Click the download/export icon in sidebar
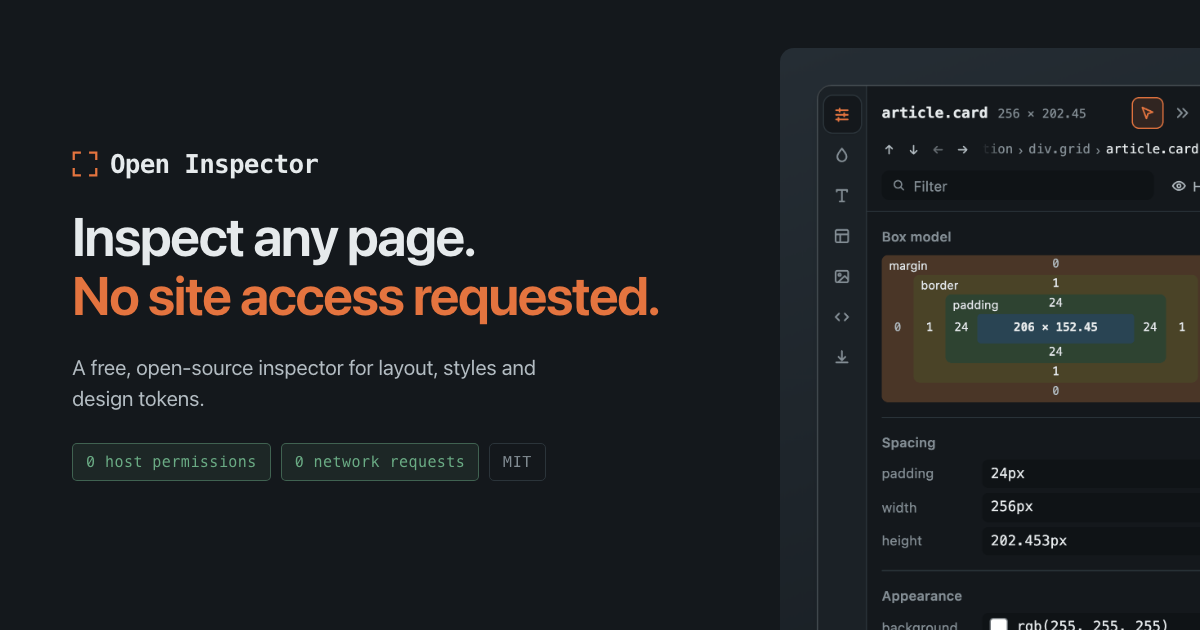Viewport: 1200px width, 630px height. pyautogui.click(x=842, y=357)
